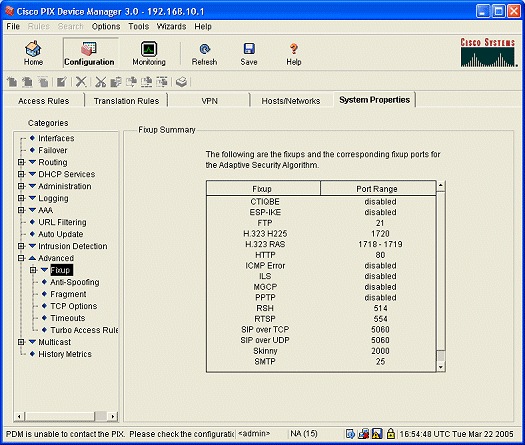The height and width of the screenshot is (445, 525).
Task: Refresh the PIX configuration
Action: pos(204,53)
